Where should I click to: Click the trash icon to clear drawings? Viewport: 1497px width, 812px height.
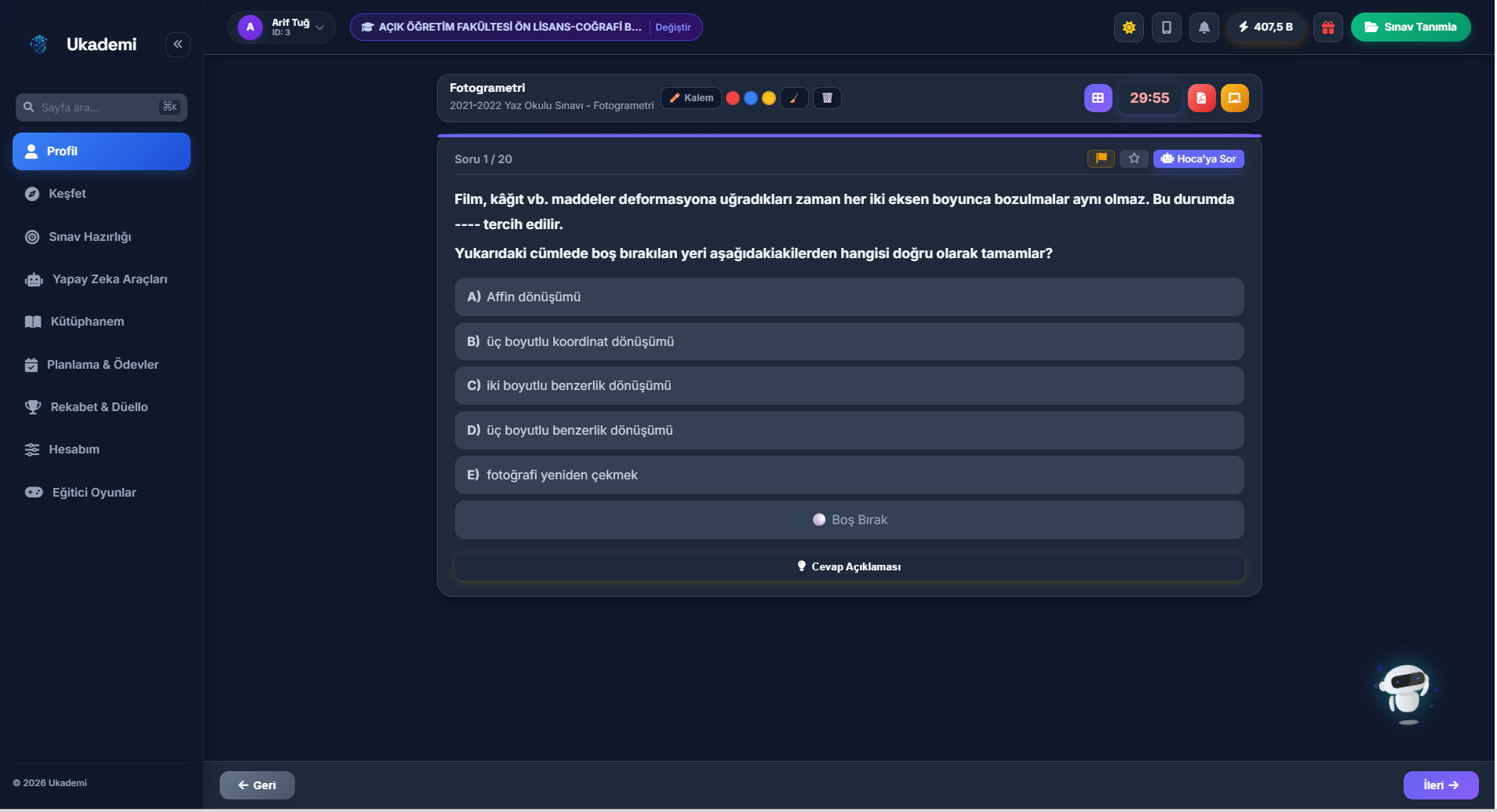click(827, 98)
